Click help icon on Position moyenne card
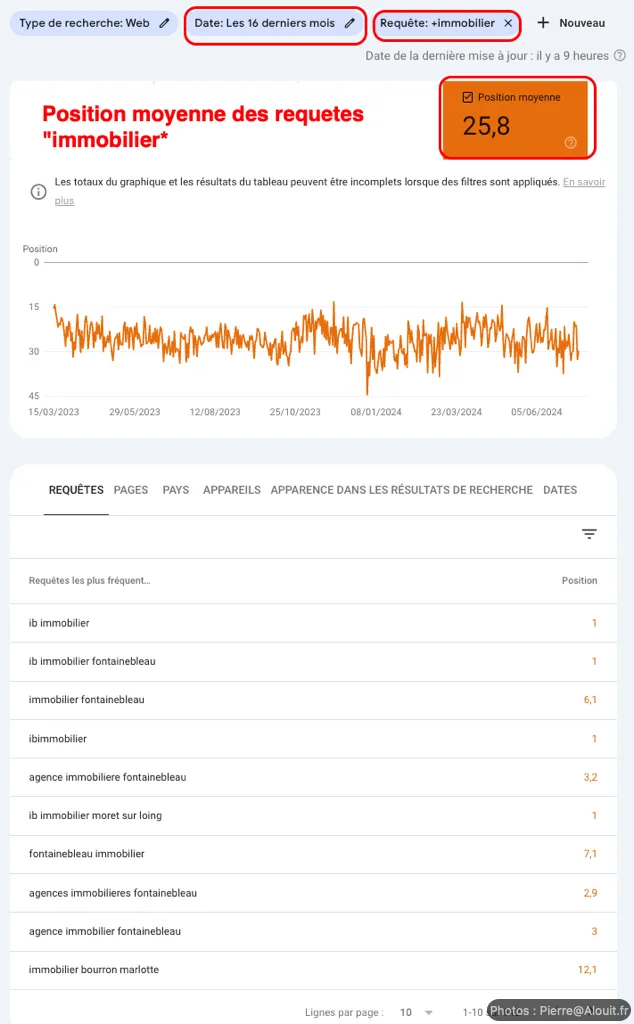Image resolution: width=634 pixels, height=1024 pixels. 571,143
